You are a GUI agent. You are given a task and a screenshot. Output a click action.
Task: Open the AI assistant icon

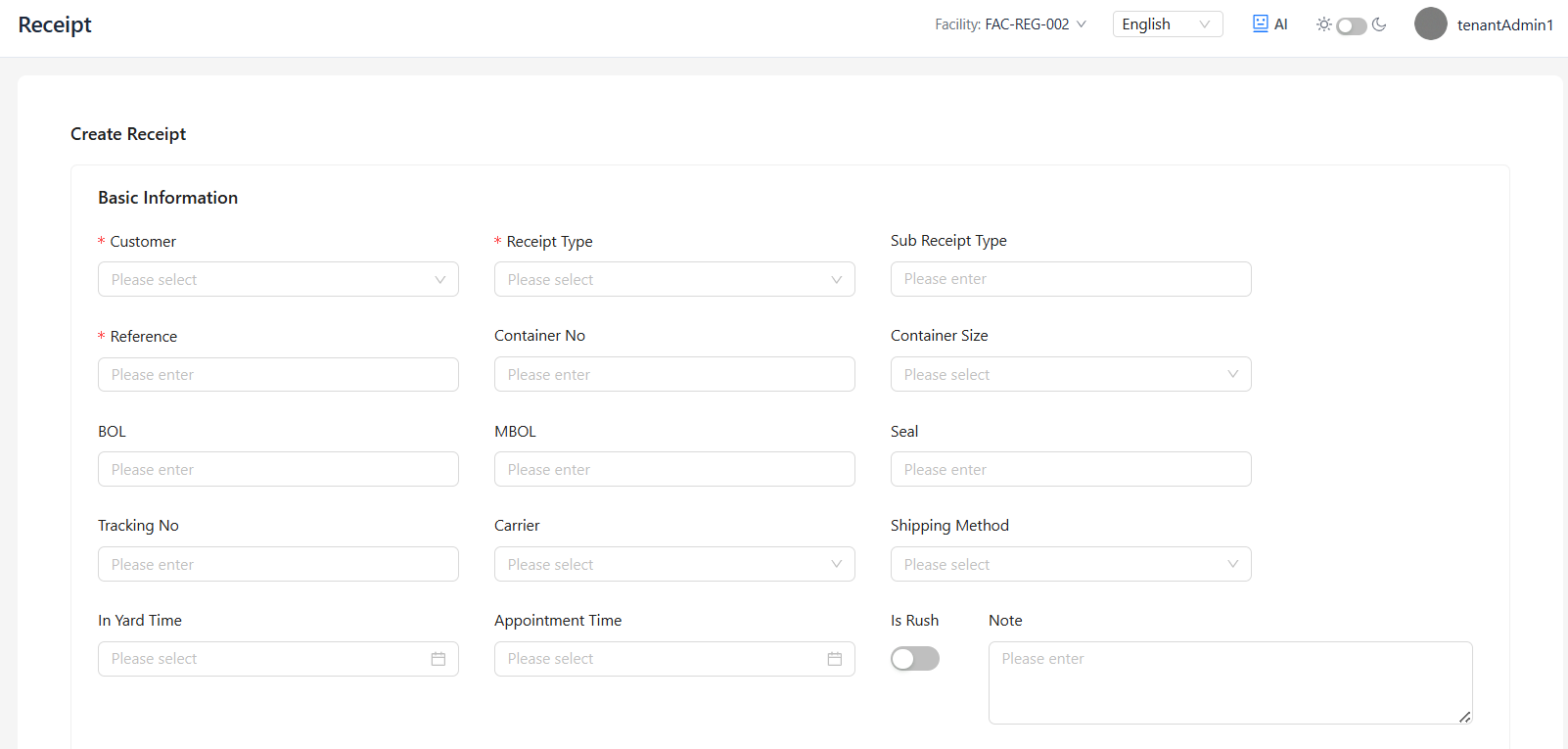click(x=1261, y=23)
